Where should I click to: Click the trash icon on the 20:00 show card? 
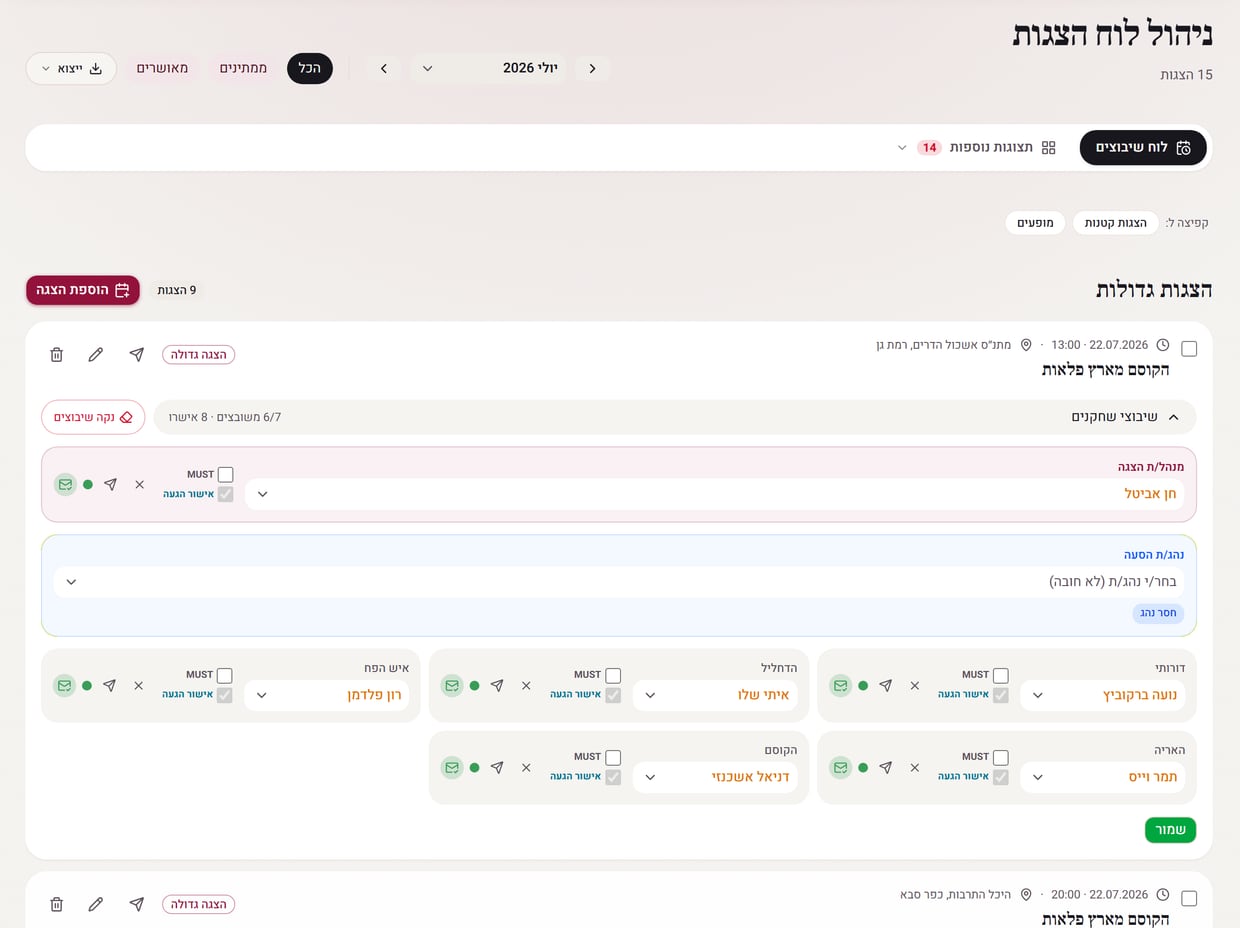coord(57,904)
